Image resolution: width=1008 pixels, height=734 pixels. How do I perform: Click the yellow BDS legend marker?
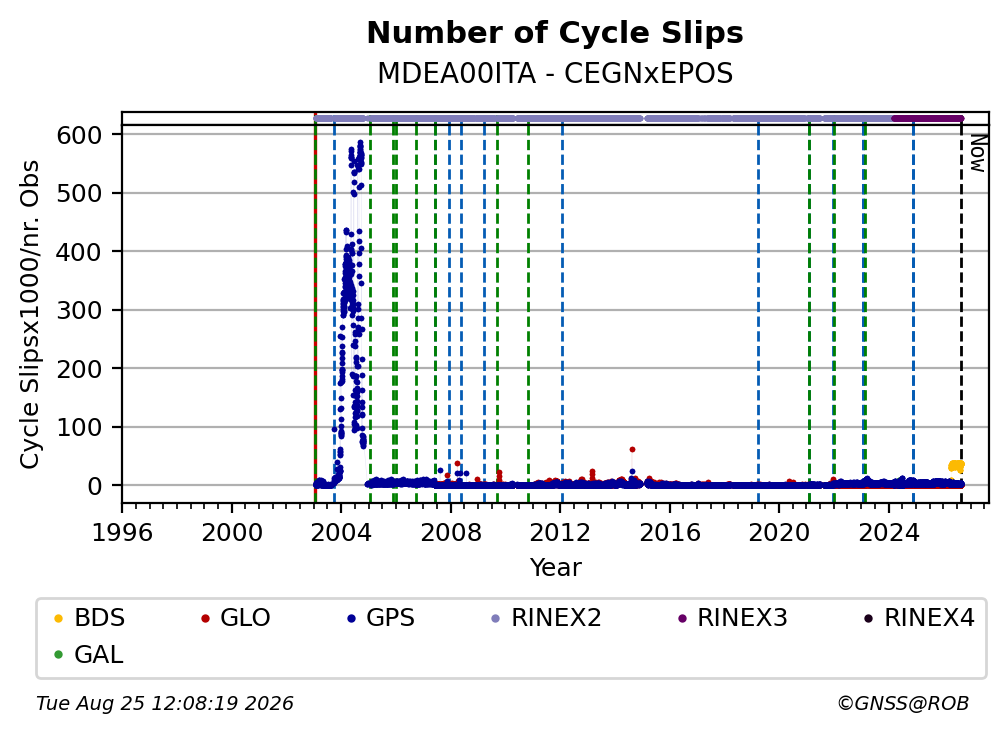58,619
